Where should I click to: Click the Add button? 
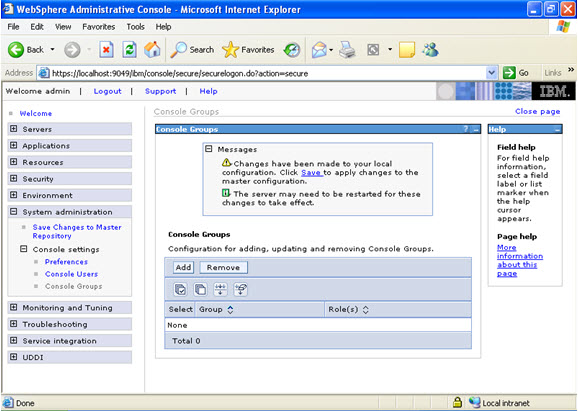183,267
